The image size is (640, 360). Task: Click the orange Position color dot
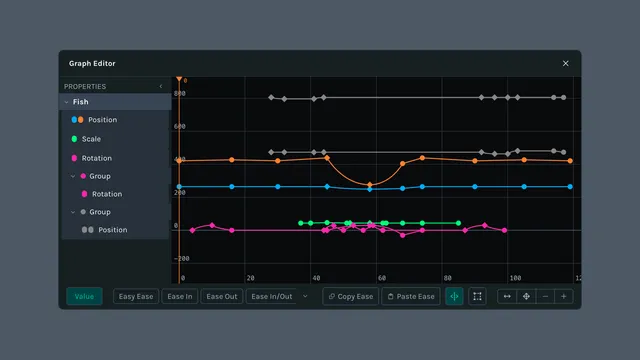pos(80,120)
